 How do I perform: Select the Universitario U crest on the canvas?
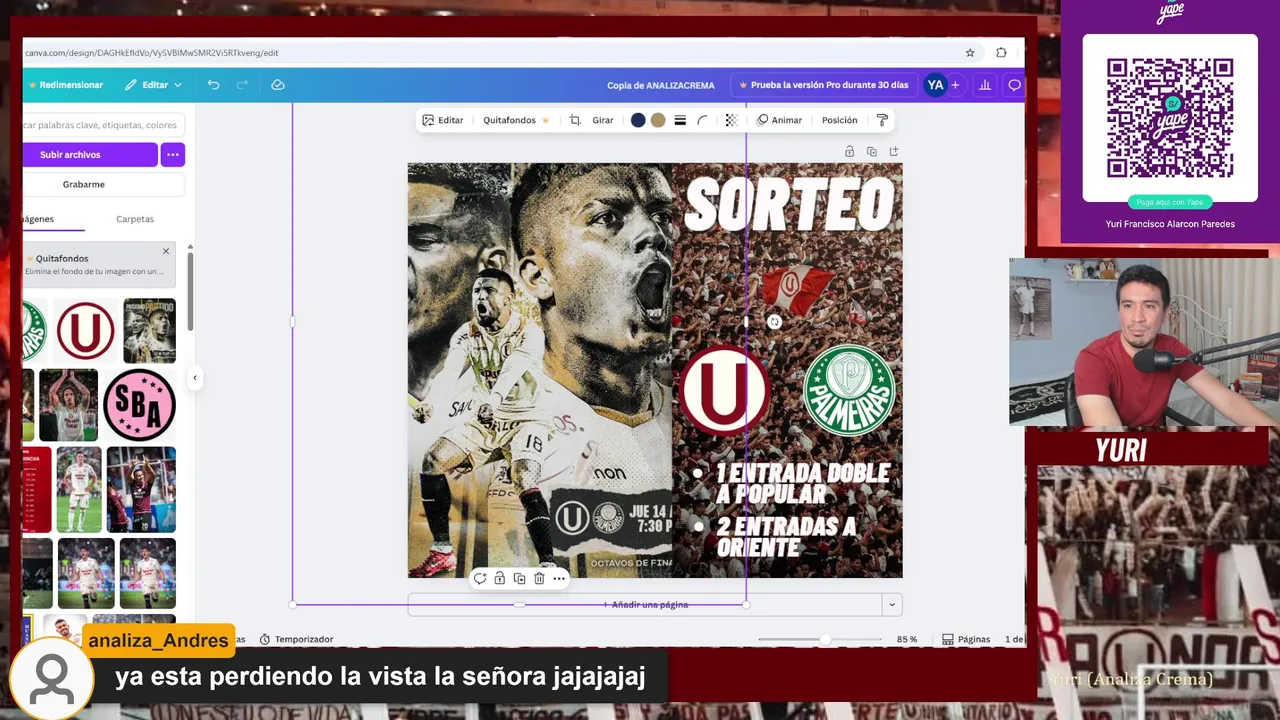tap(724, 389)
